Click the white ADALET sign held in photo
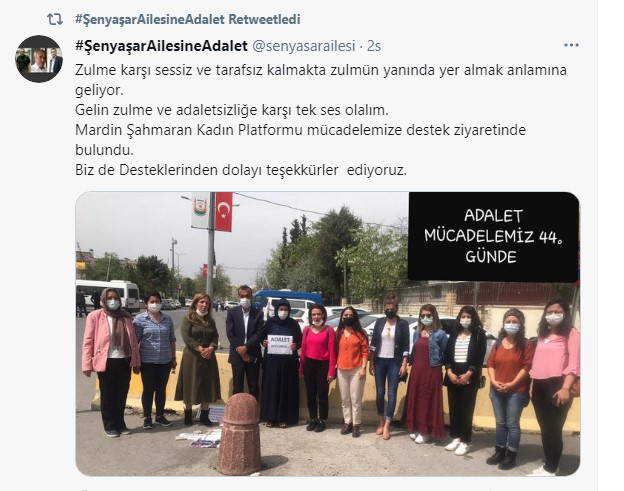 point(279,345)
